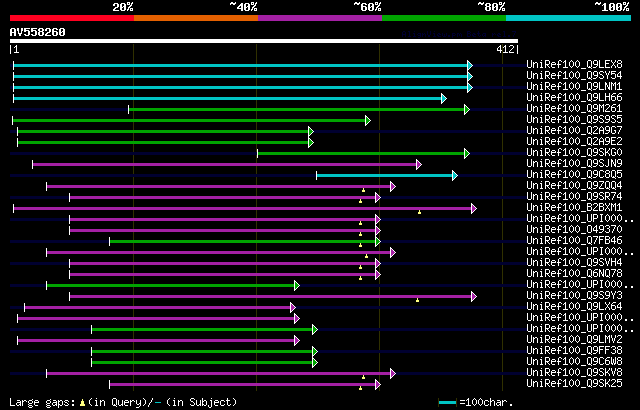The height and width of the screenshot is (410, 640).
Task: Click the purple alignment bar for Q9SK25
Action: tap(245, 385)
